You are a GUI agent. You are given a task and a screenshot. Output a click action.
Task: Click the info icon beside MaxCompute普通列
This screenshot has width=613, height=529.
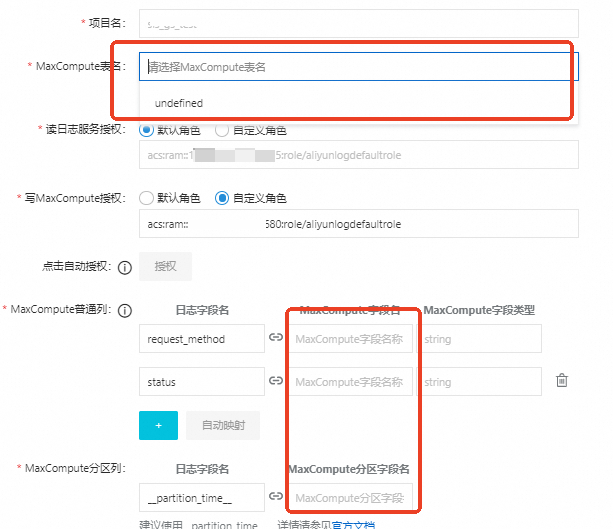coord(125,311)
